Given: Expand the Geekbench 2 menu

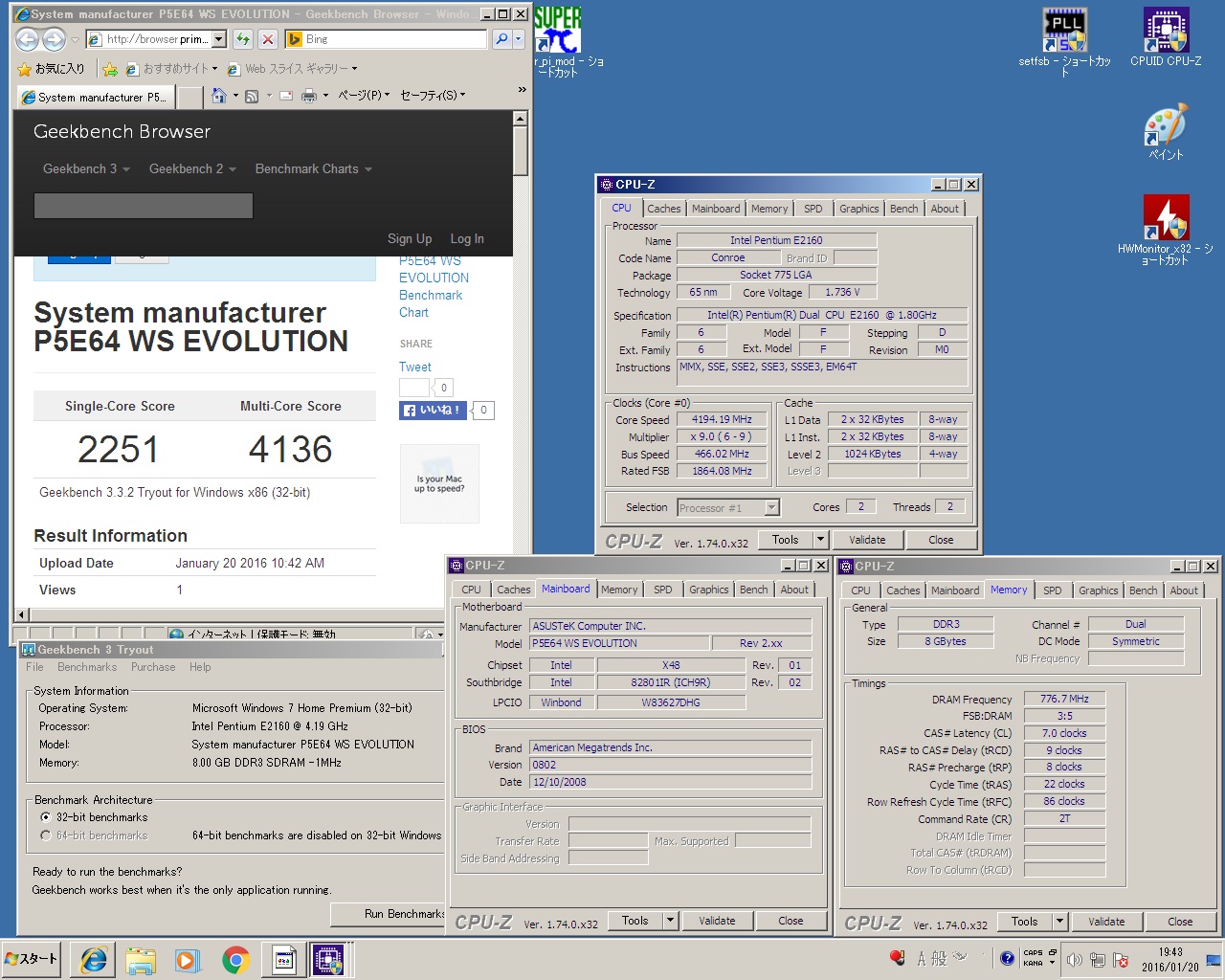Looking at the screenshot, I should 191,168.
